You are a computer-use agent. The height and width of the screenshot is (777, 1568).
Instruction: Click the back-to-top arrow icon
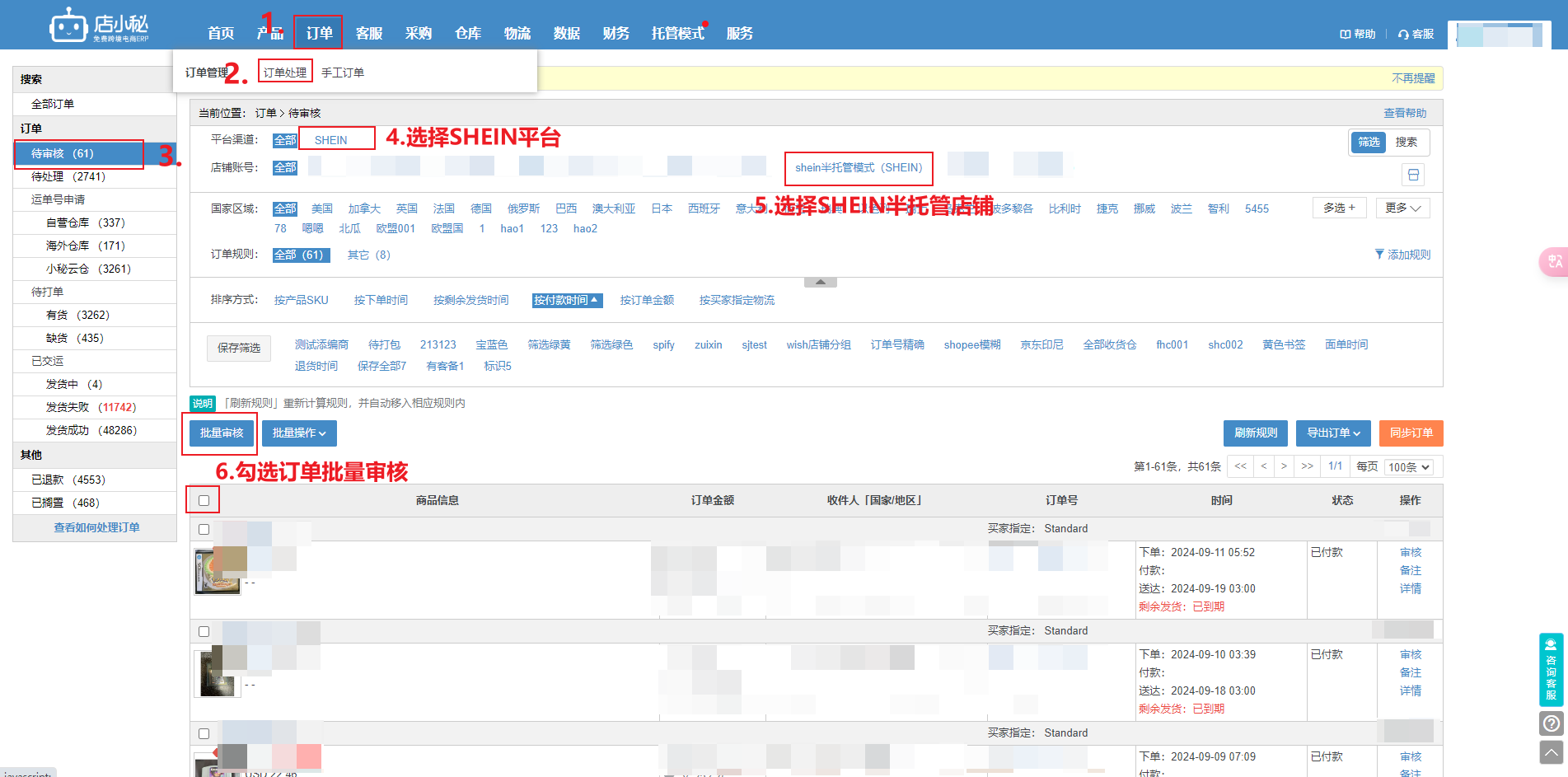[x=1552, y=751]
